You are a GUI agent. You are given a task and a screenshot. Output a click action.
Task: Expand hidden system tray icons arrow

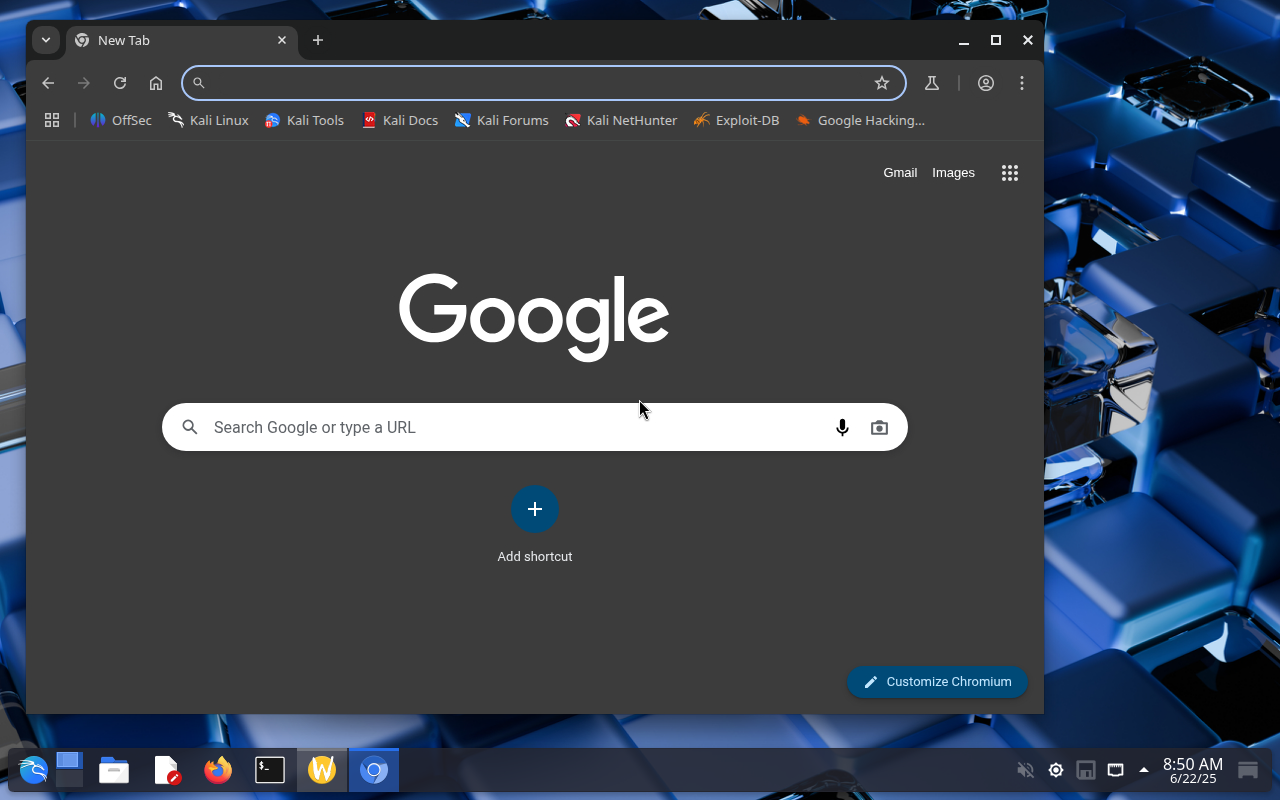[x=1144, y=770]
